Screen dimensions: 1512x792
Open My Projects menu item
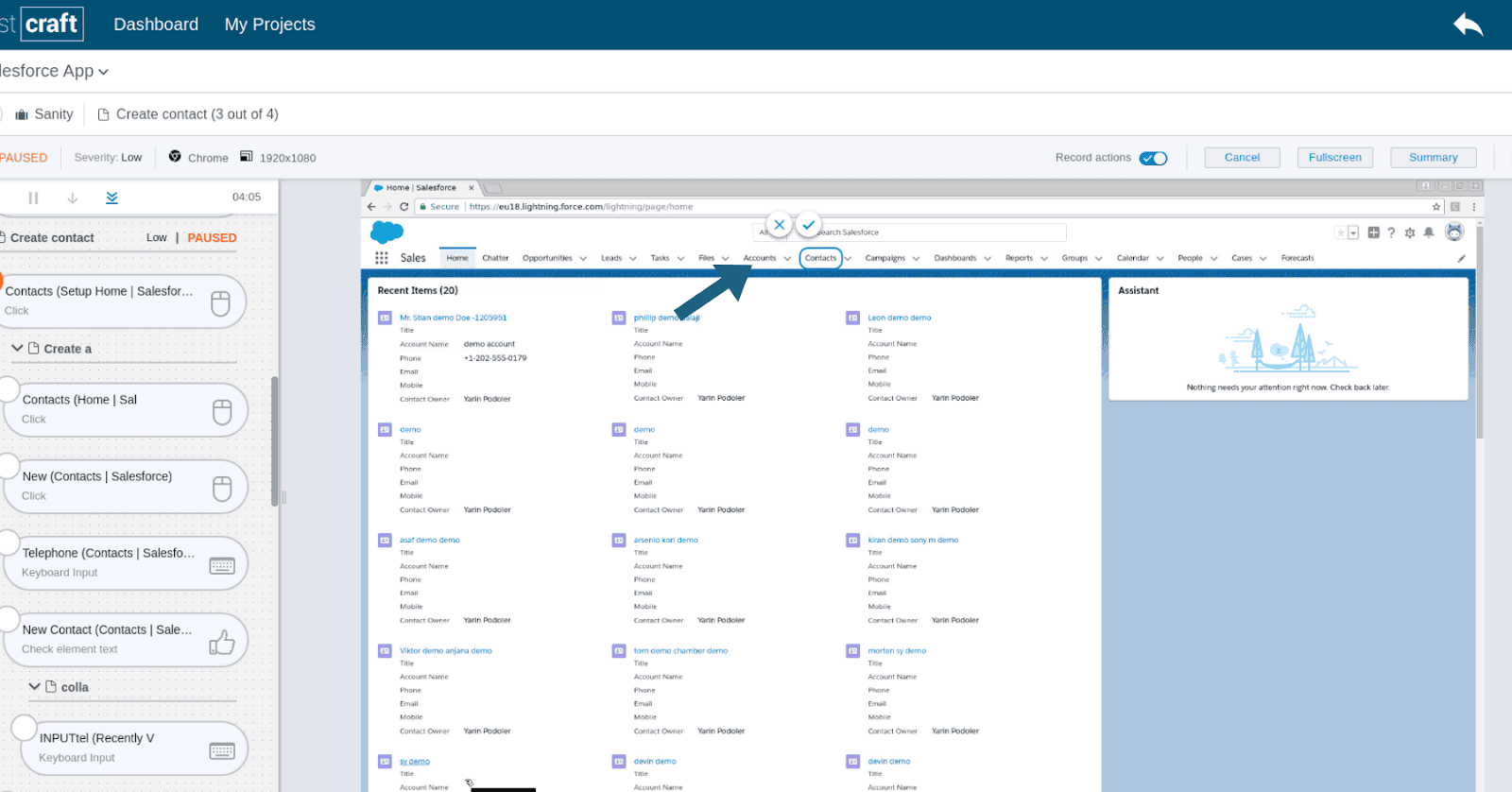269,25
